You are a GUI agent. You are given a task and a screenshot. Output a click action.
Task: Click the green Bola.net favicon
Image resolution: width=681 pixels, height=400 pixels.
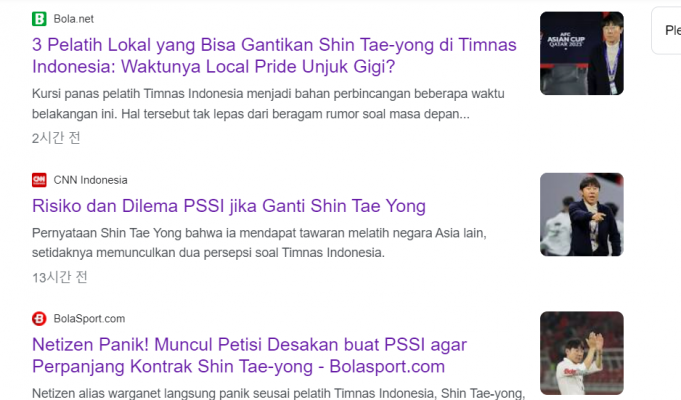click(39, 19)
